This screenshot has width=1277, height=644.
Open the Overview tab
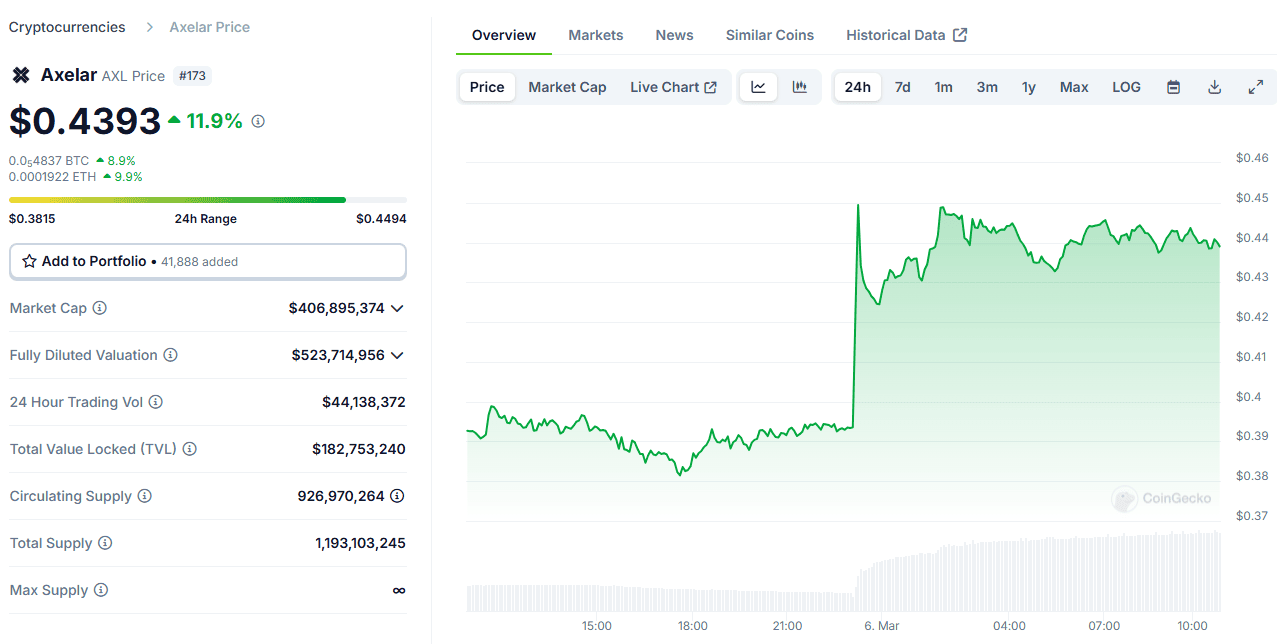[504, 35]
